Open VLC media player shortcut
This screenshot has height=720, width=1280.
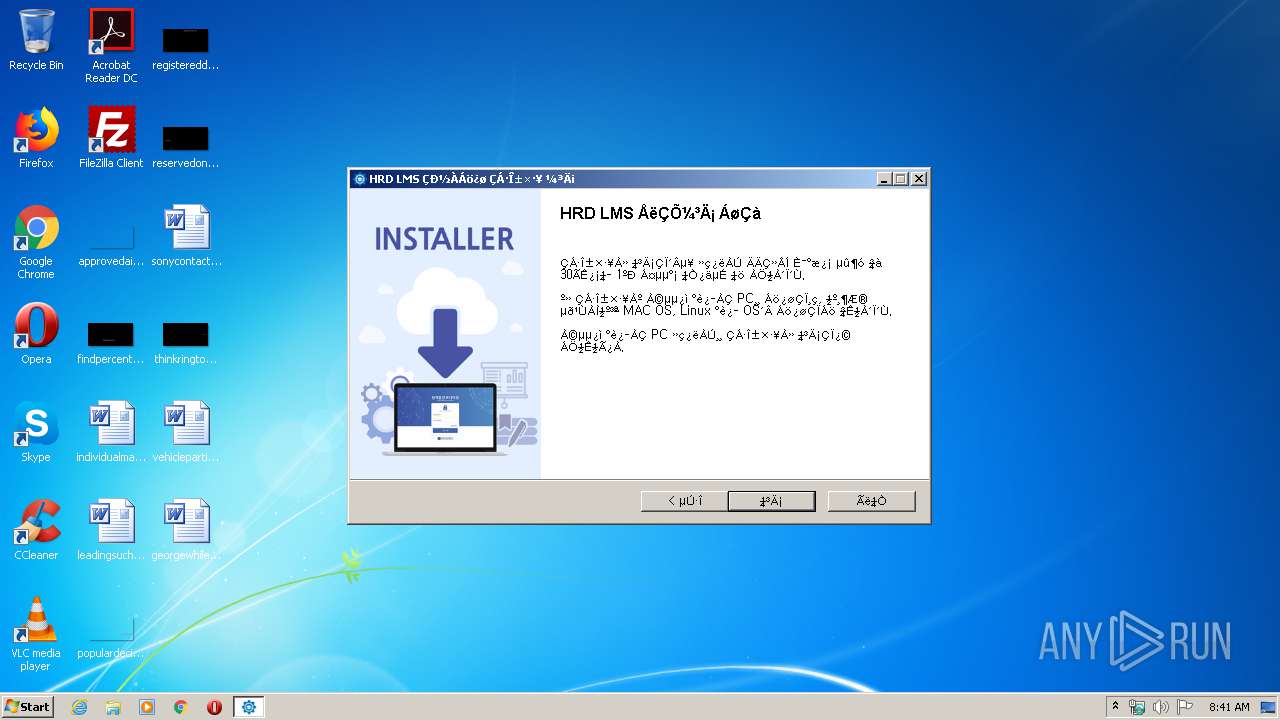[x=36, y=635]
